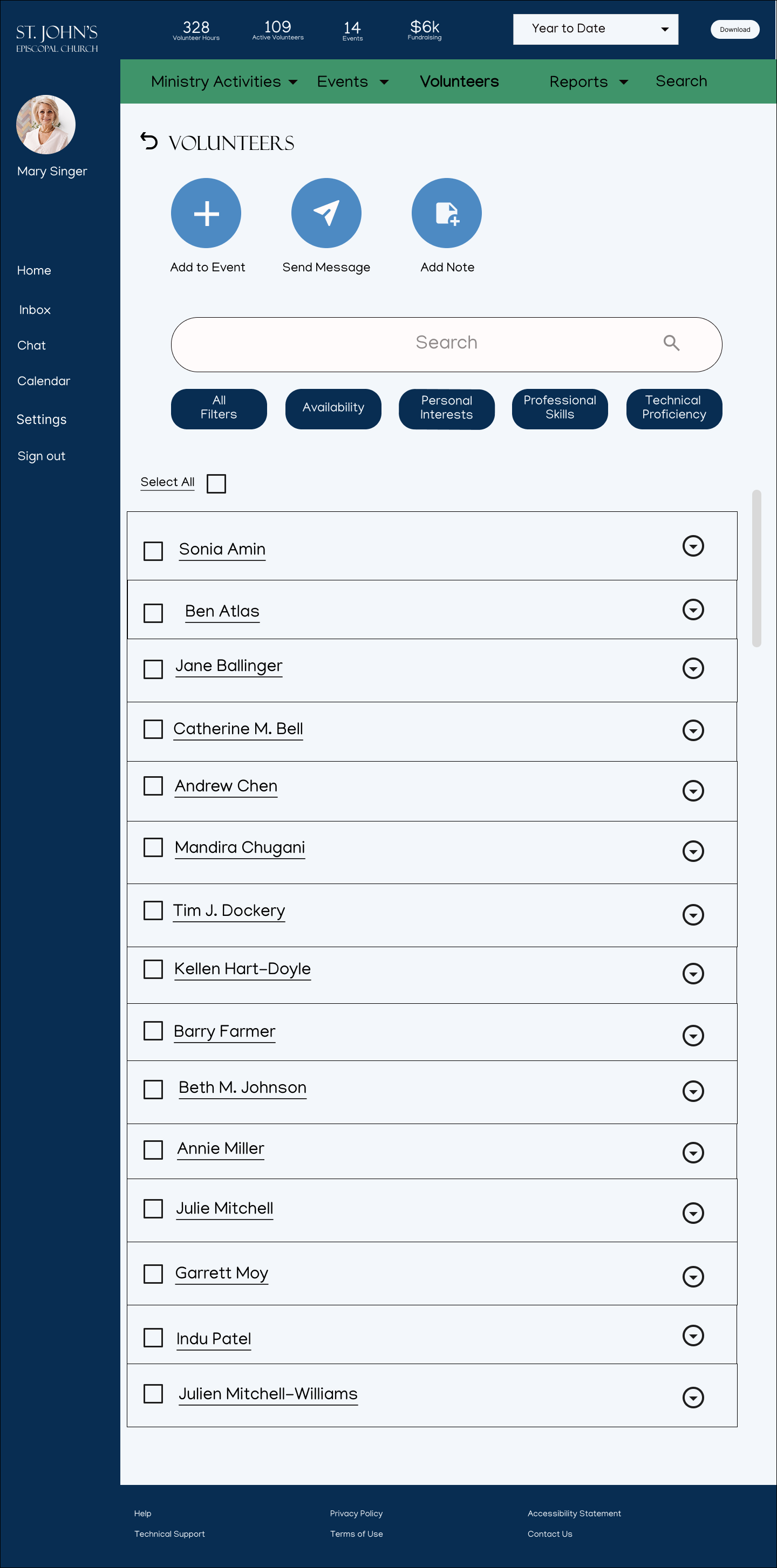This screenshot has width=777, height=1568.
Task: Check the box for Garrett Moy
Action: [153, 1274]
